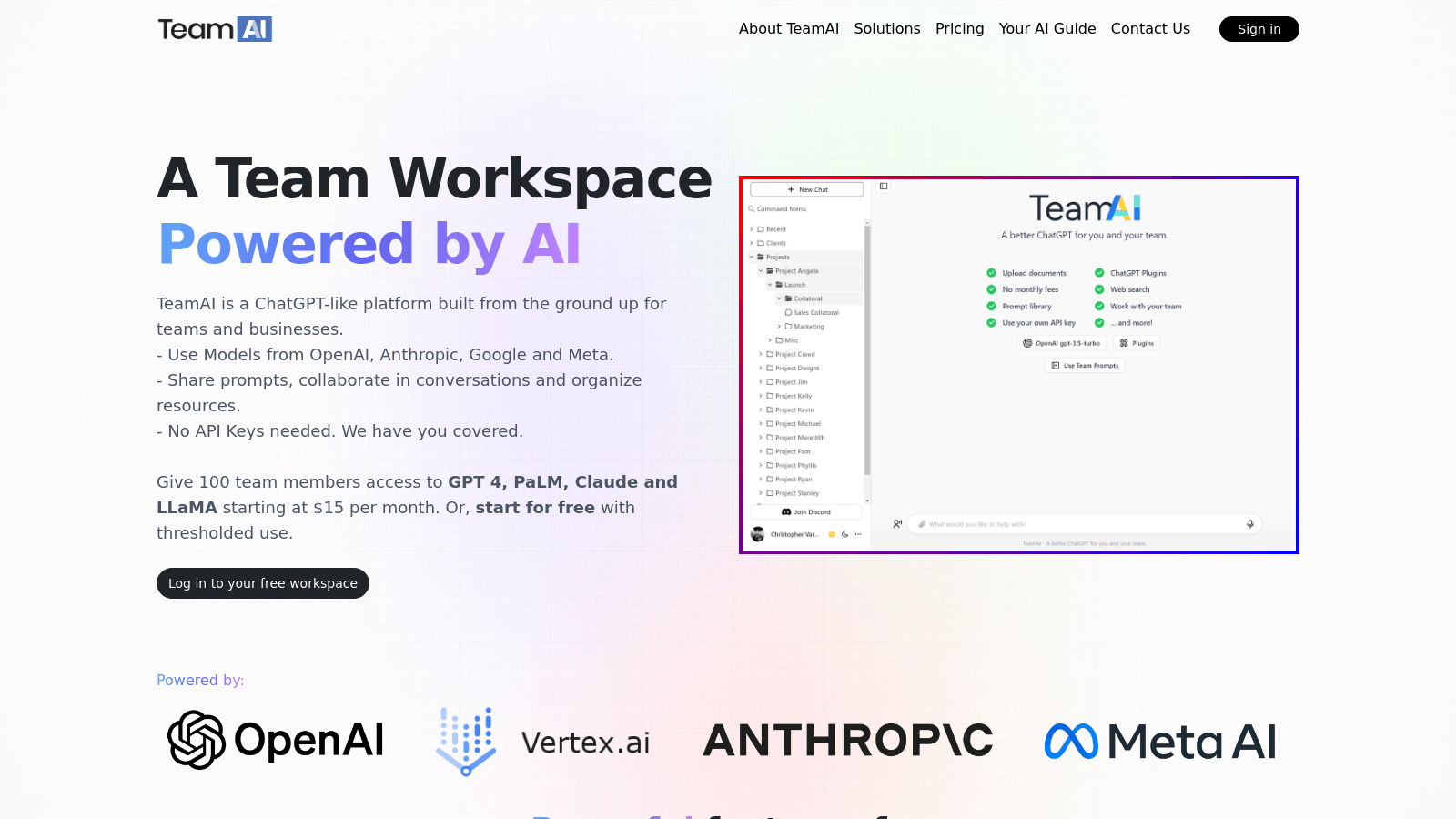The height and width of the screenshot is (819, 1456).
Task: Click the OpenAI logo under Powered by
Action: (276, 740)
